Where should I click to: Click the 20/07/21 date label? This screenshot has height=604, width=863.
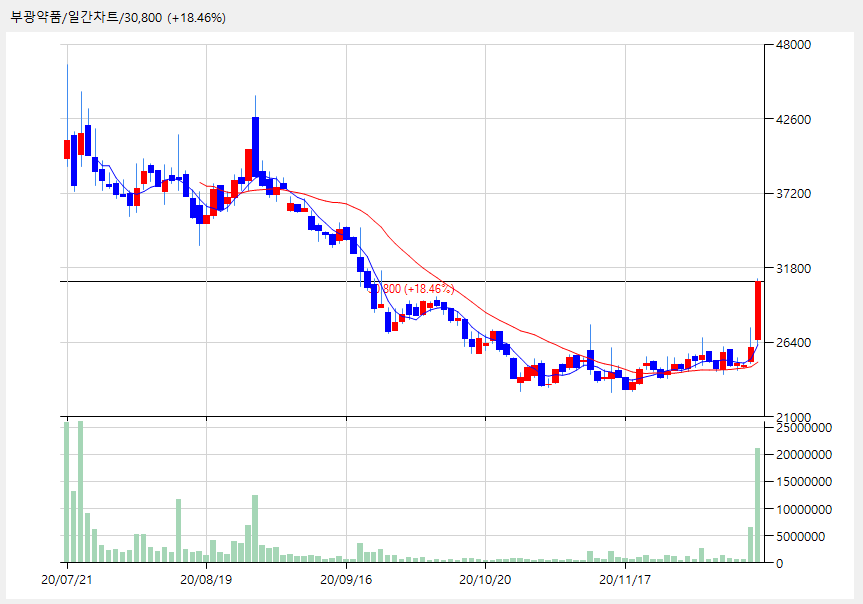coord(67,580)
